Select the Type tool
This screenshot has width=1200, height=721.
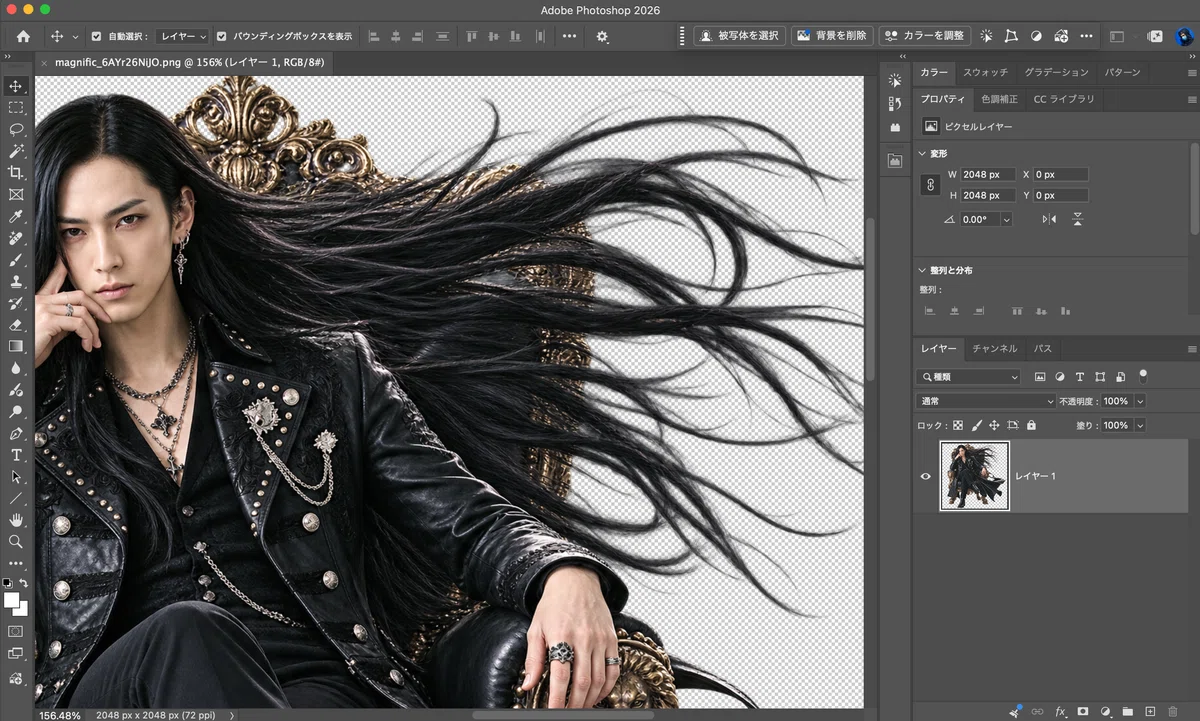click(x=16, y=455)
